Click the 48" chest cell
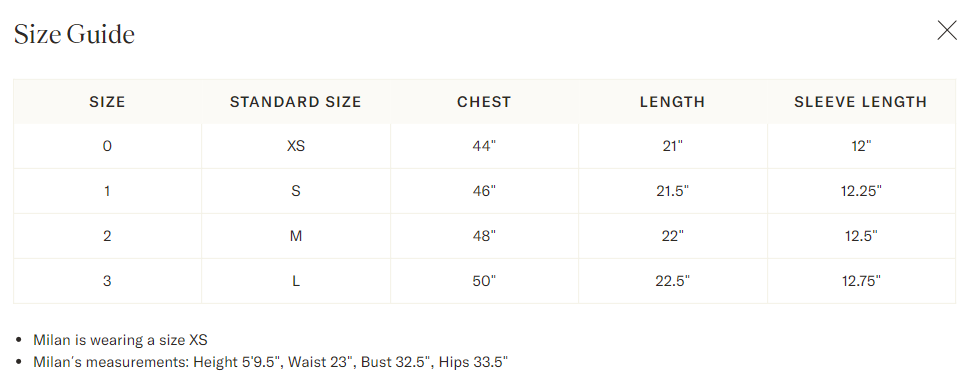 pos(484,236)
